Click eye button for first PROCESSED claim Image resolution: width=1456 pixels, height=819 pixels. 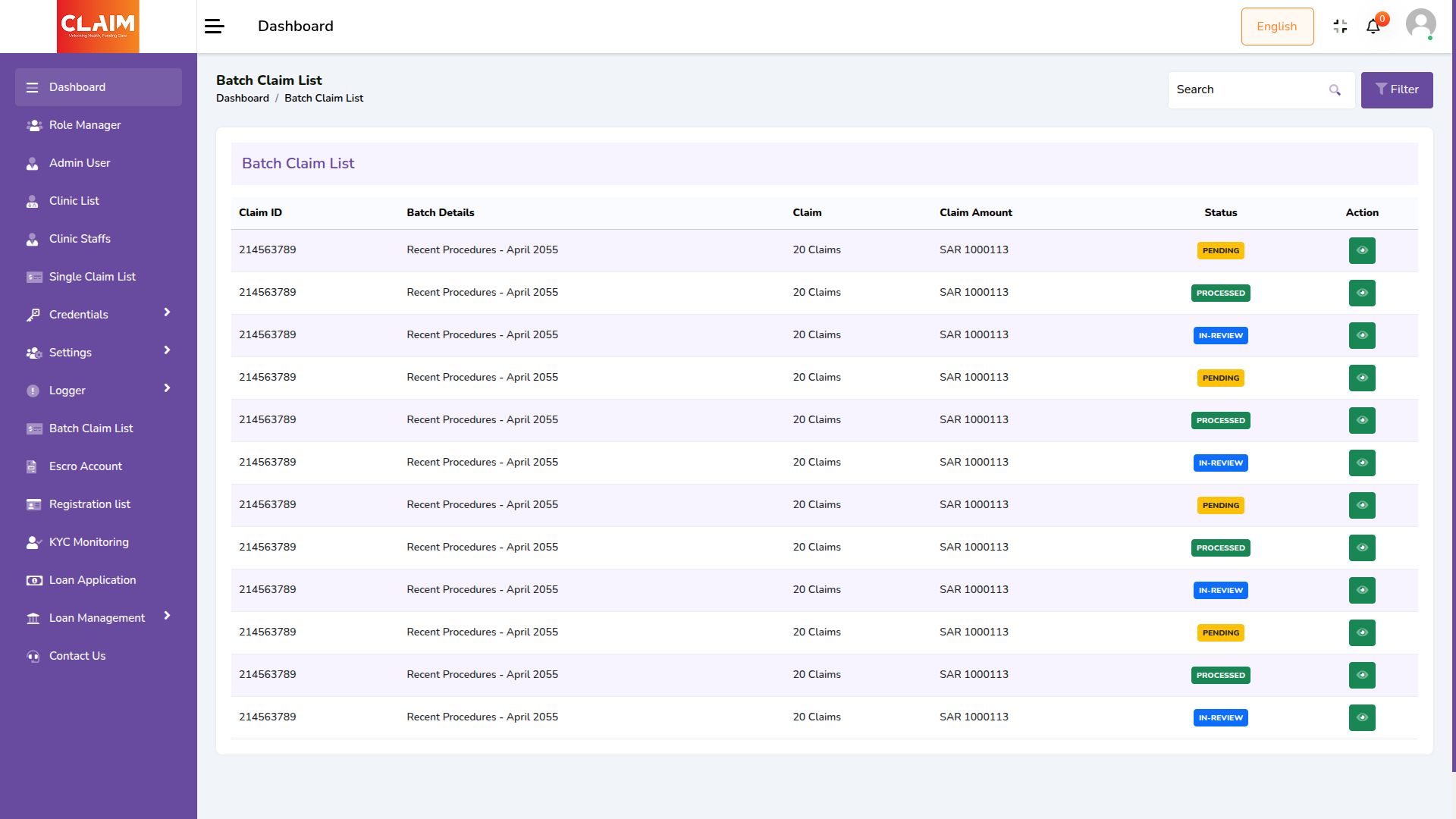[1362, 293]
